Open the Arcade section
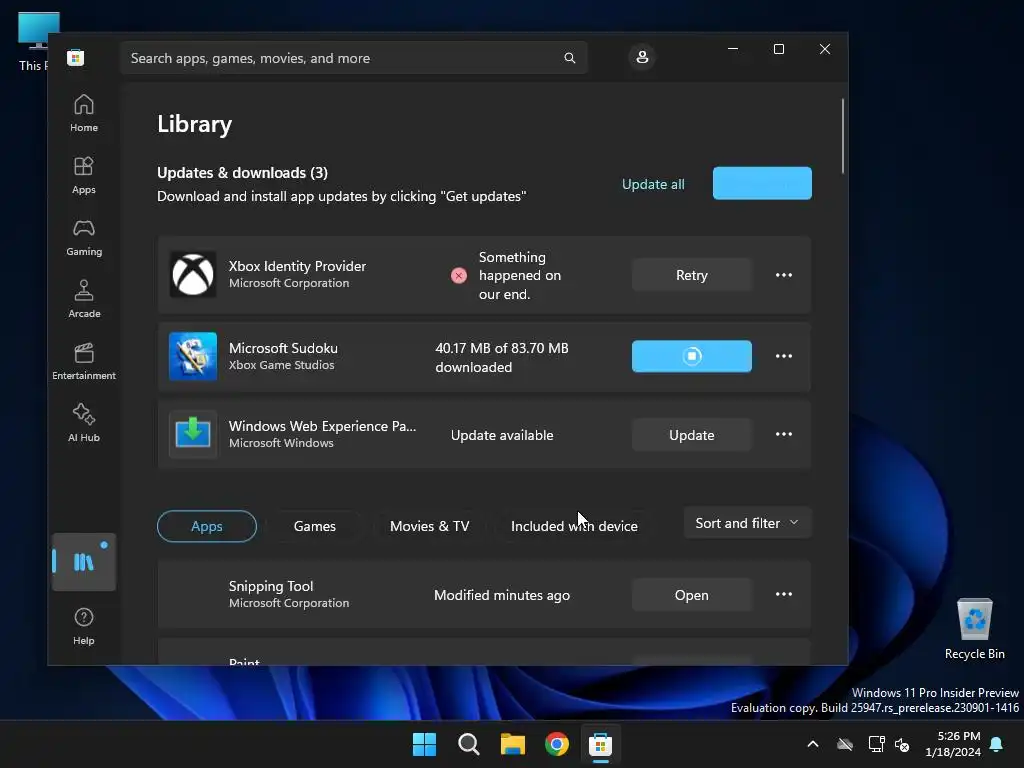 (84, 299)
